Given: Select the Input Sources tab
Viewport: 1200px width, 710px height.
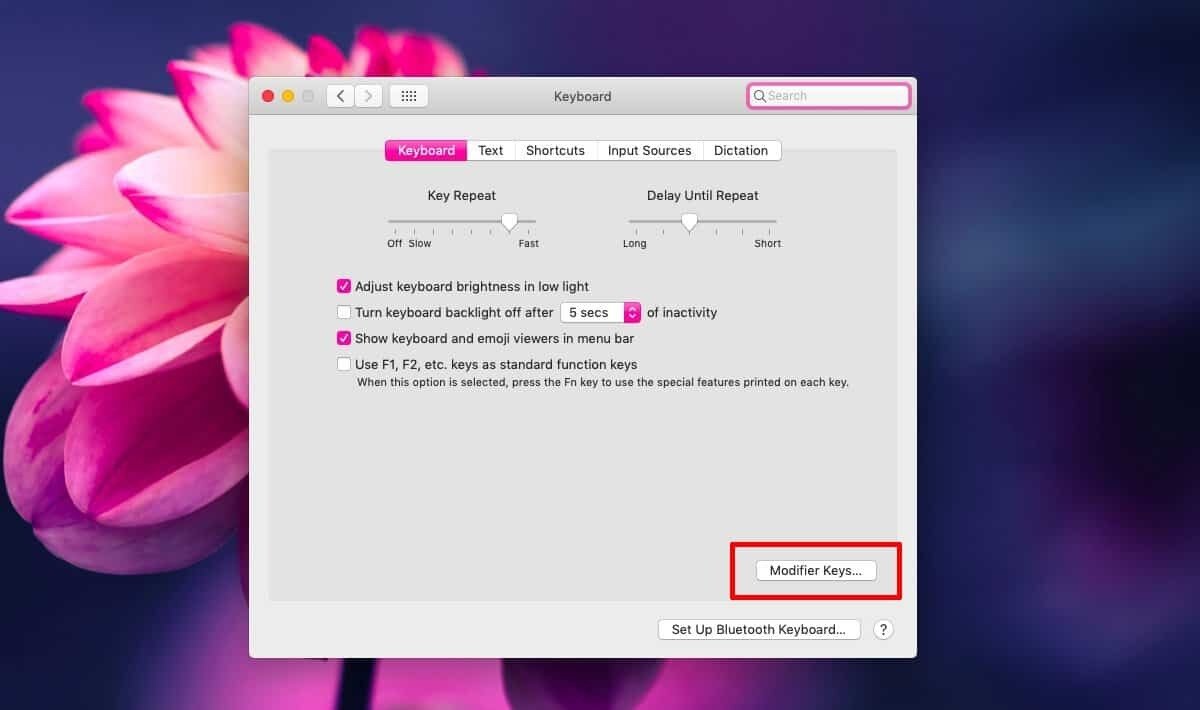Looking at the screenshot, I should point(649,150).
